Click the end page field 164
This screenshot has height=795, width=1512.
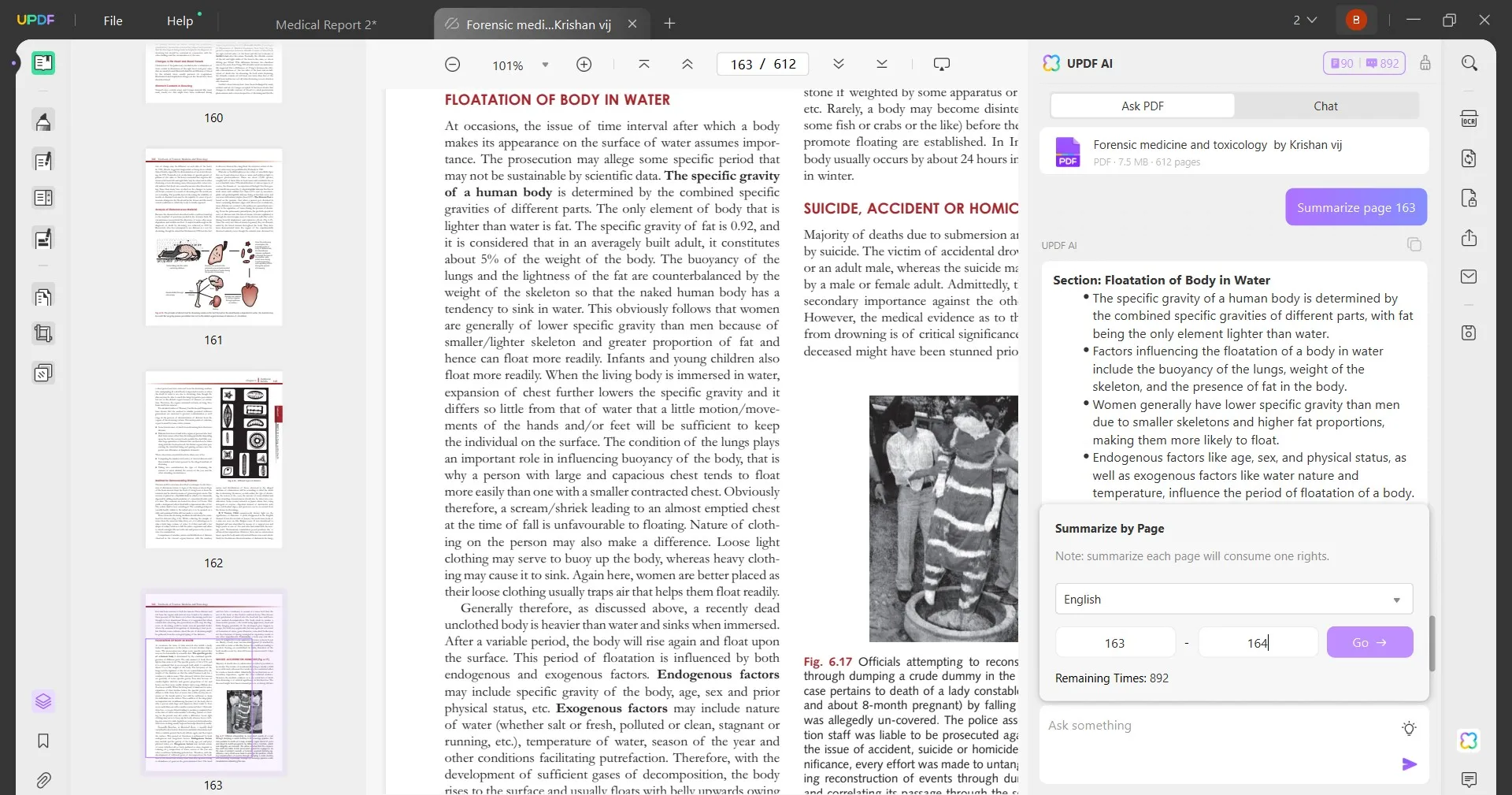(1258, 643)
